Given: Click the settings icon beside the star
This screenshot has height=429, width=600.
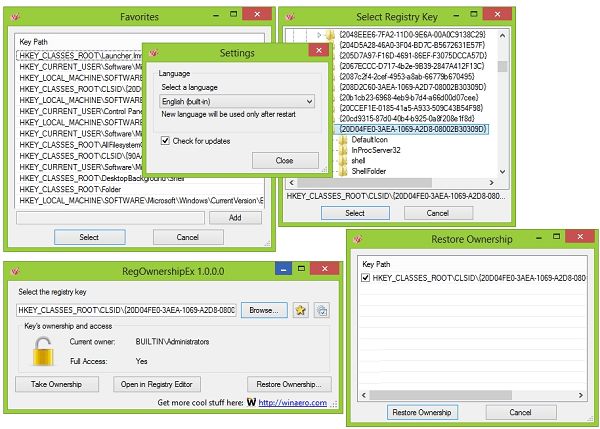Looking at the screenshot, I should coord(322,311).
